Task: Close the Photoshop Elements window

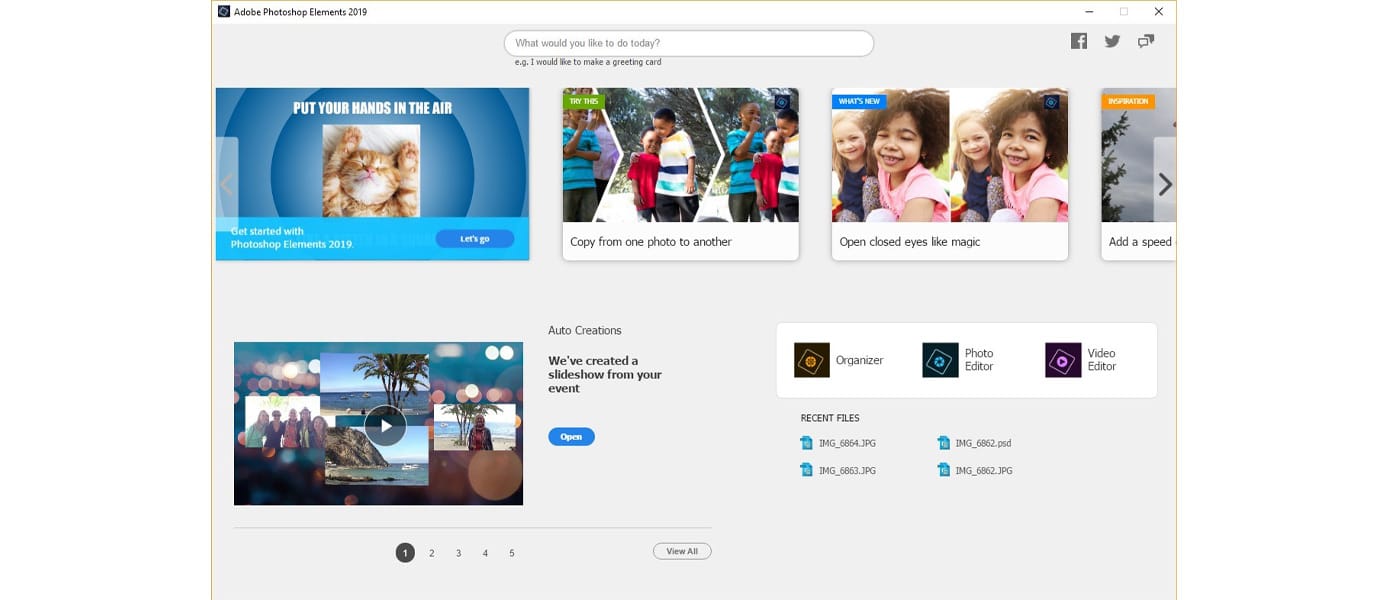Action: click(x=1158, y=11)
